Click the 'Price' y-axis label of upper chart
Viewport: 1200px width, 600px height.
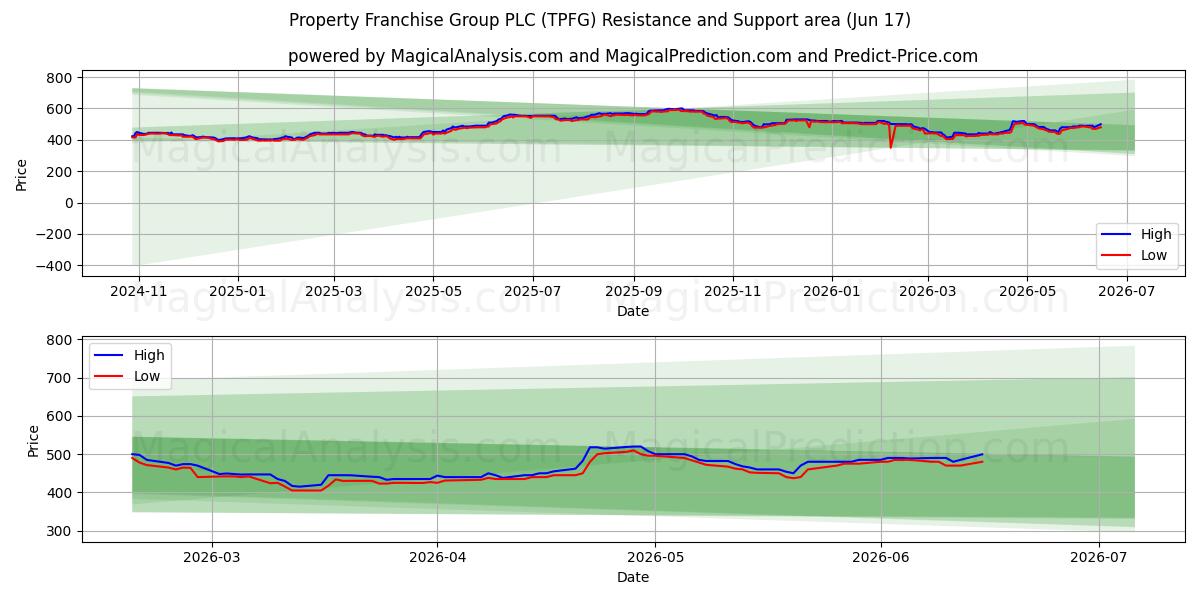pyautogui.click(x=22, y=173)
